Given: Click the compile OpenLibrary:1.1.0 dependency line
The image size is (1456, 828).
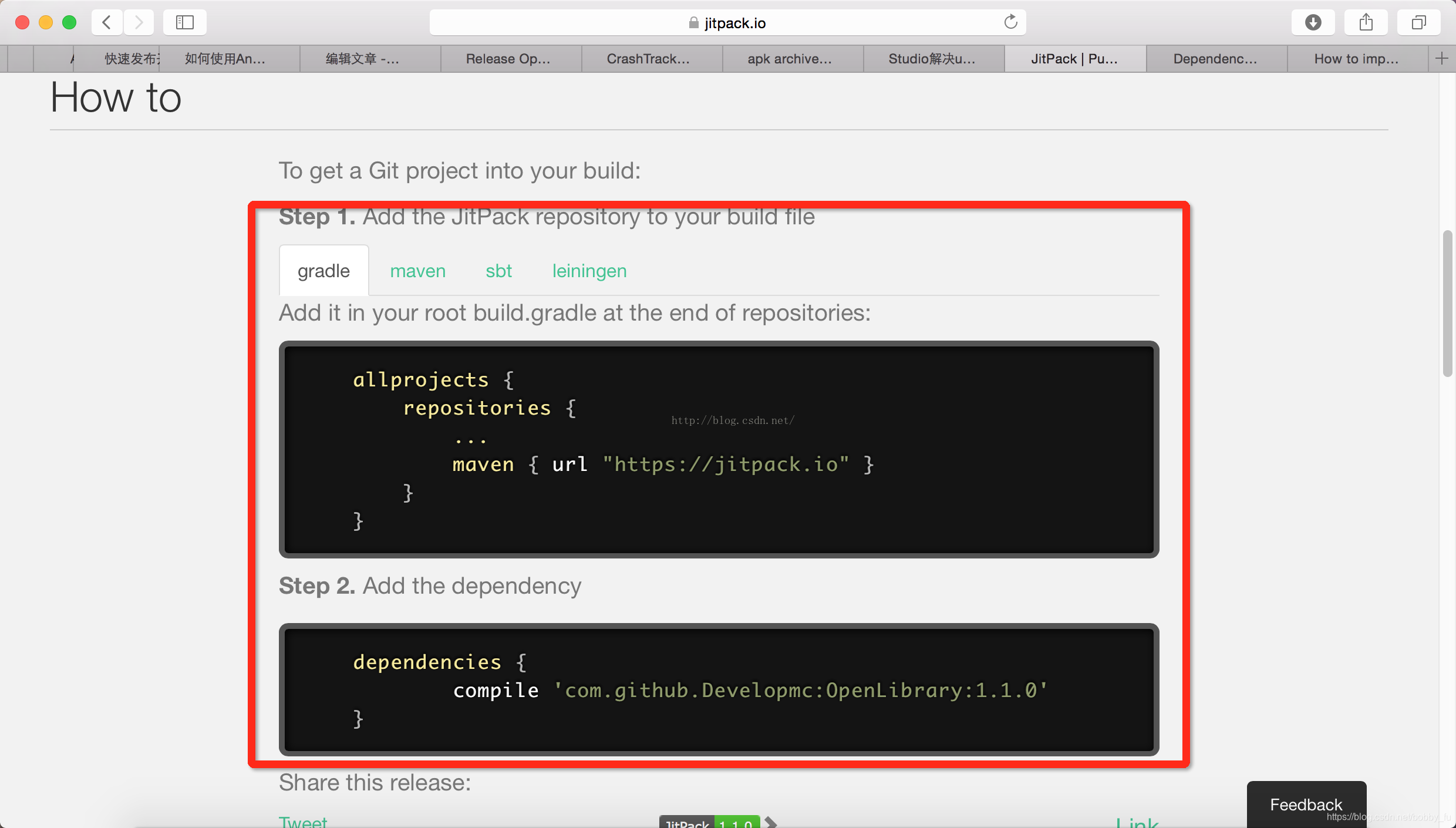Looking at the screenshot, I should coord(750,691).
